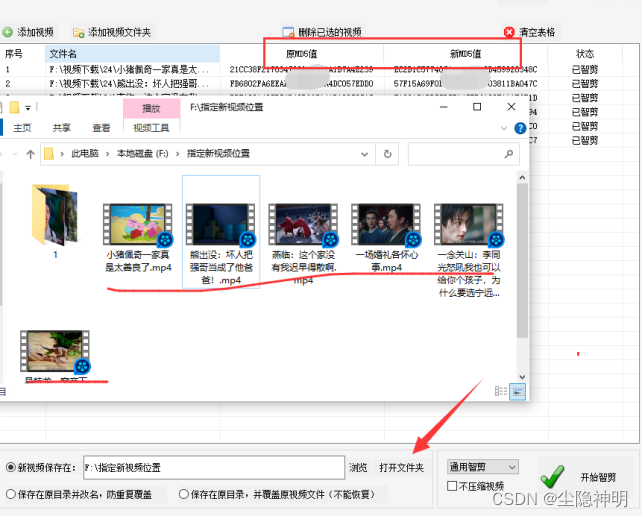Select table row 1 小猪佩奇 file path
643x517 pixels.
pos(129,70)
